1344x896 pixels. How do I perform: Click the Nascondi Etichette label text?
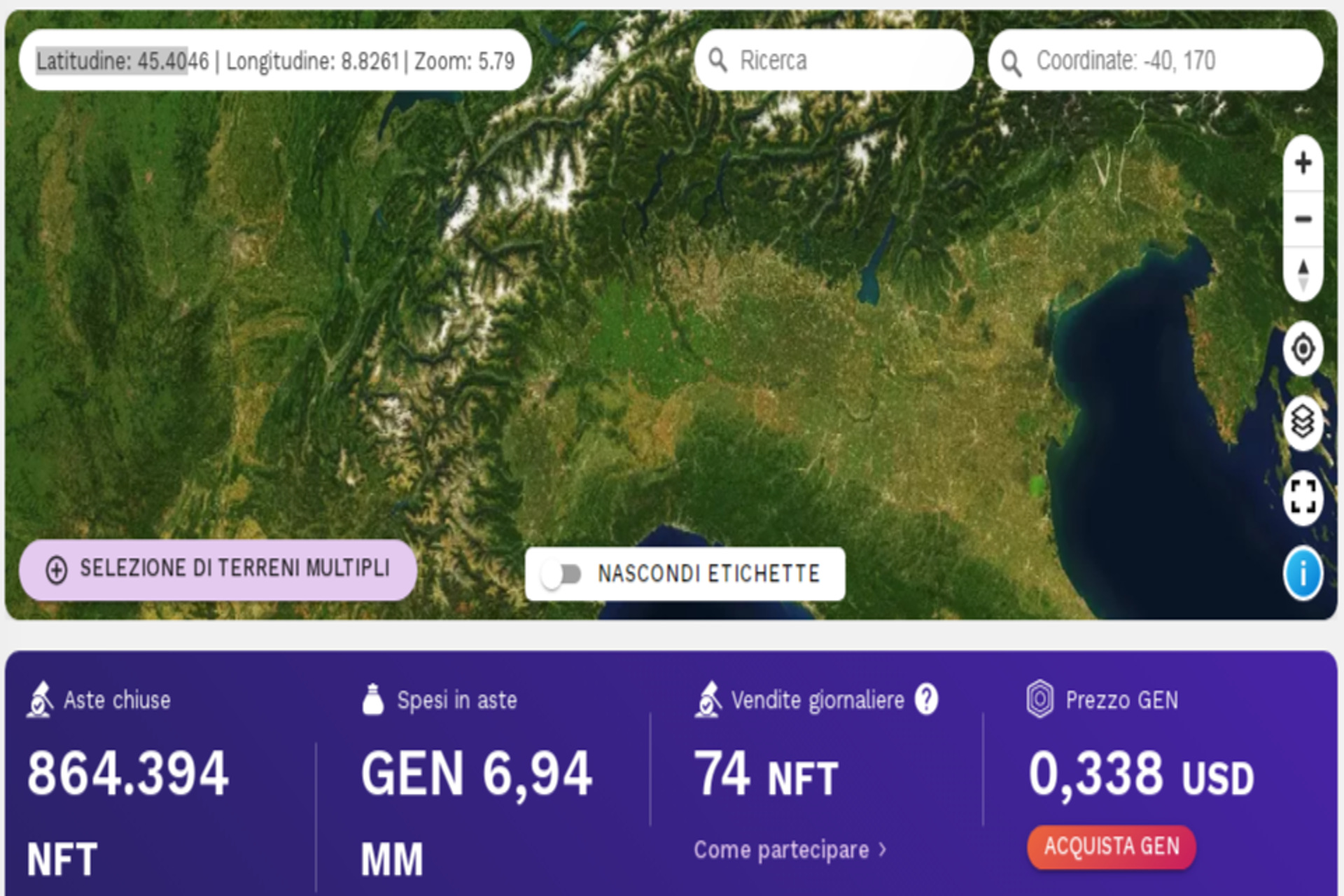(708, 574)
